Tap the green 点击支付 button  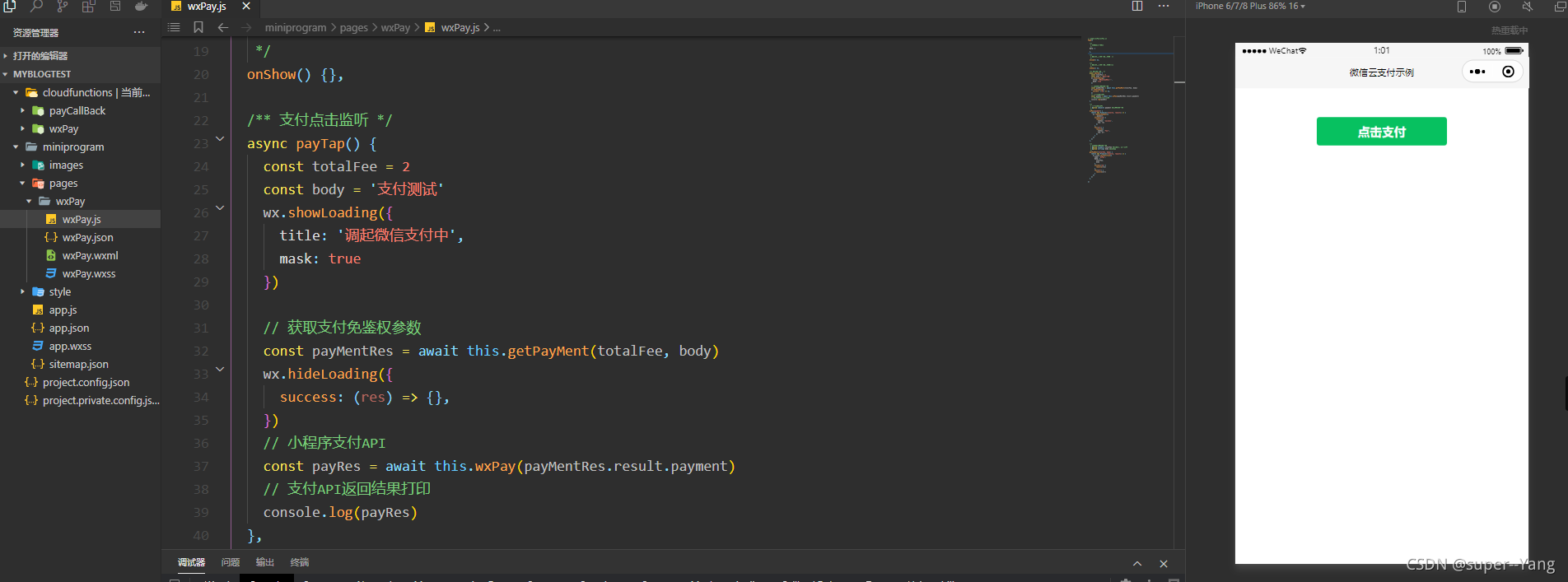[x=1381, y=132]
